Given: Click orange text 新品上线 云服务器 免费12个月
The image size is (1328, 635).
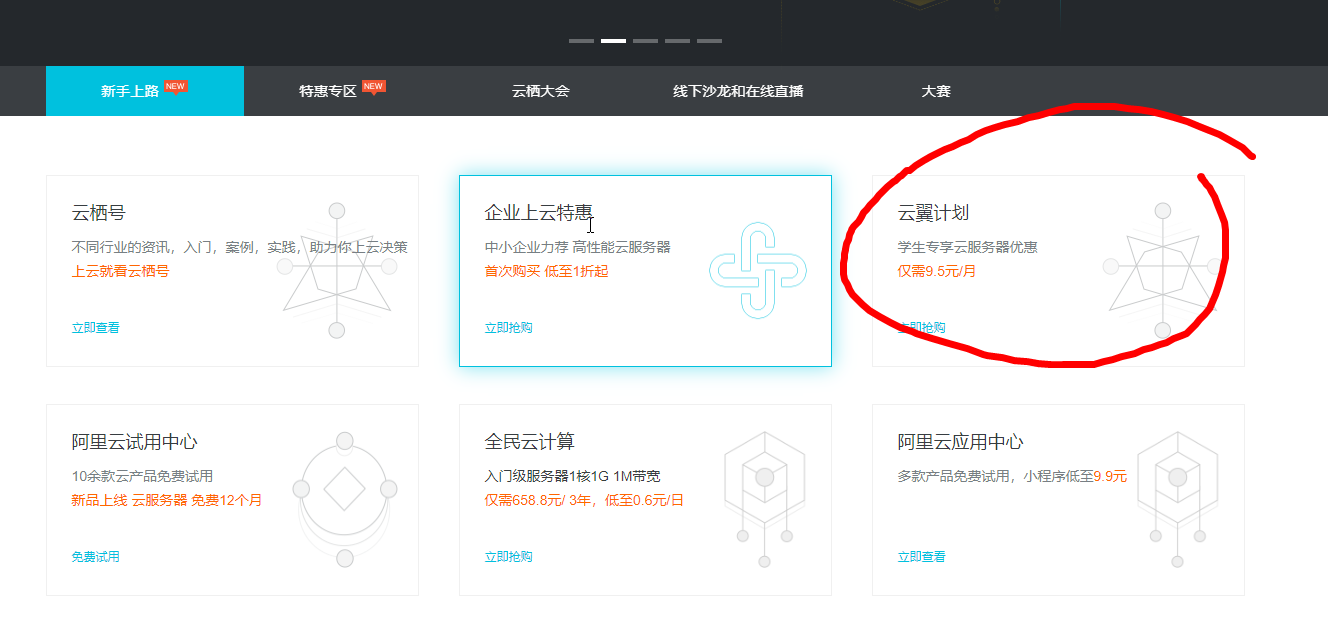Looking at the screenshot, I should 167,500.
